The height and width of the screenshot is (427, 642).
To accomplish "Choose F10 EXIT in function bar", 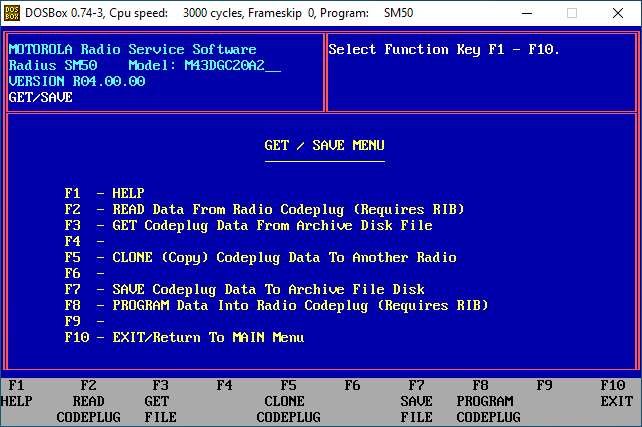I will (x=616, y=393).
